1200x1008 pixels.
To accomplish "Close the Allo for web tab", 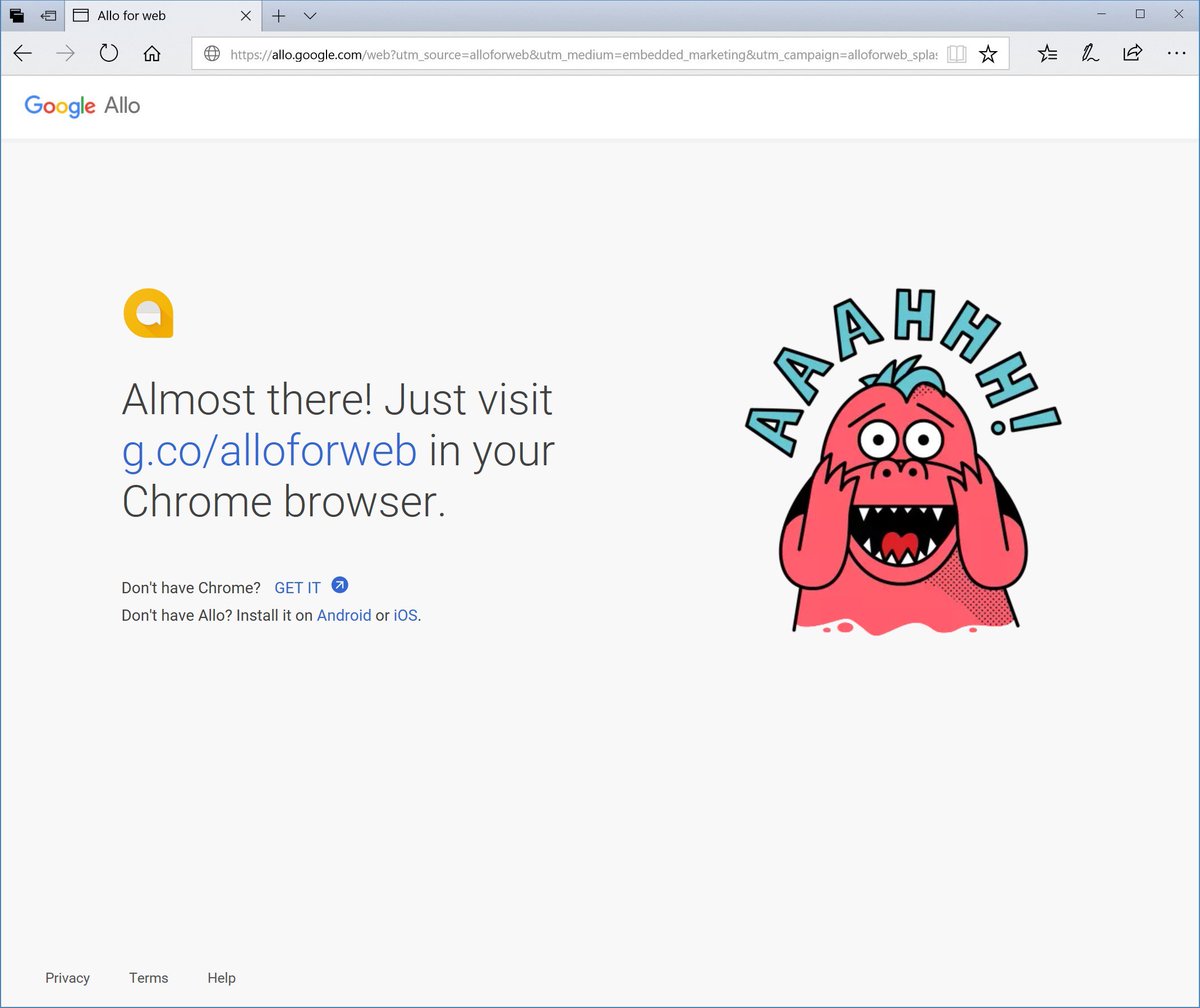I will coord(246,16).
